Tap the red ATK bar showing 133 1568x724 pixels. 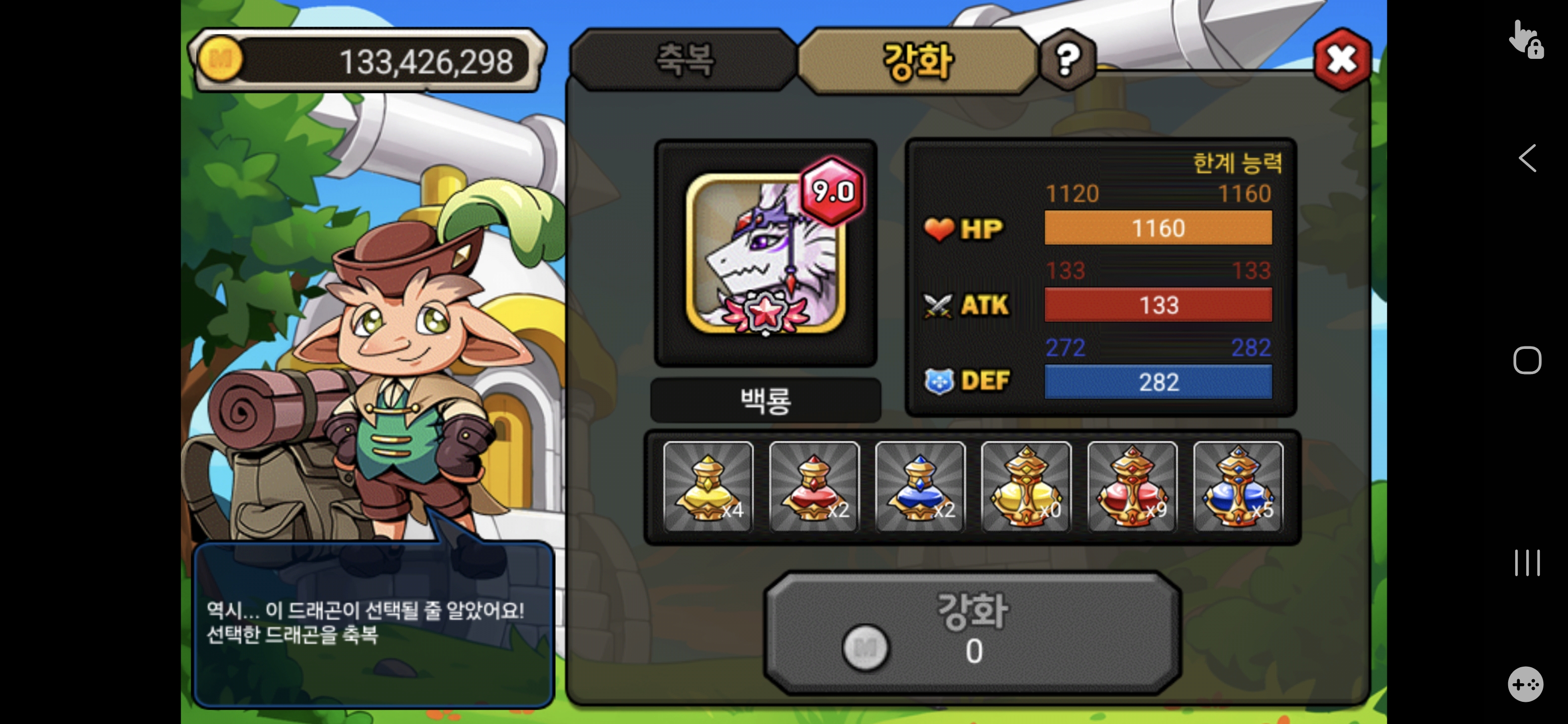pos(1158,305)
